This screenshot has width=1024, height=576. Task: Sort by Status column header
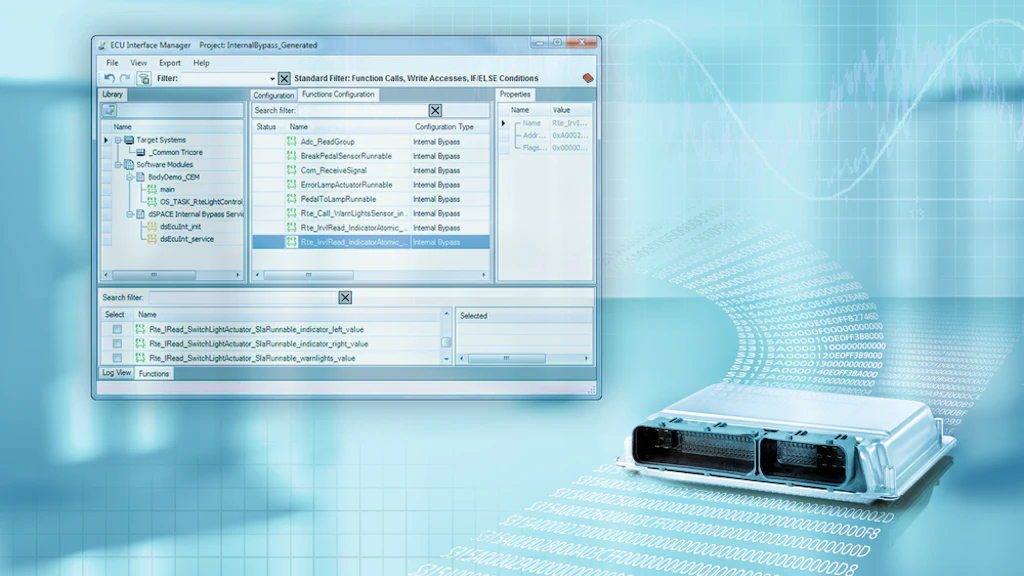tap(266, 127)
